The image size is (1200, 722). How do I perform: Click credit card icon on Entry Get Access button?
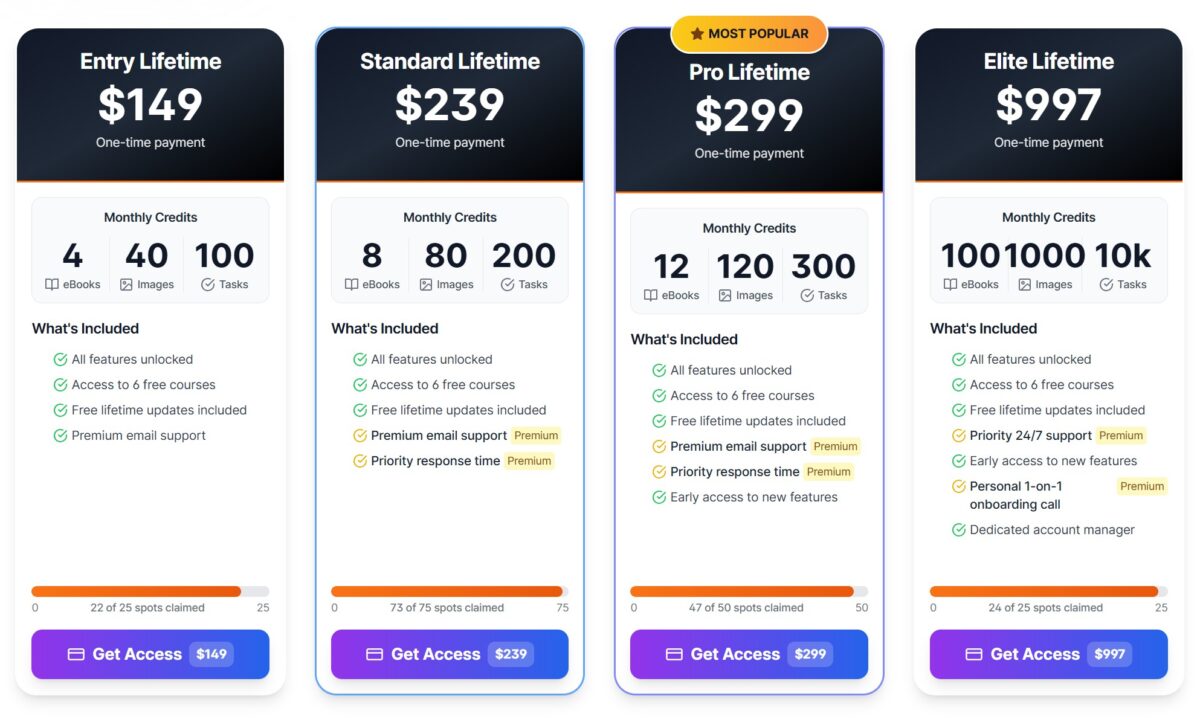(x=76, y=654)
